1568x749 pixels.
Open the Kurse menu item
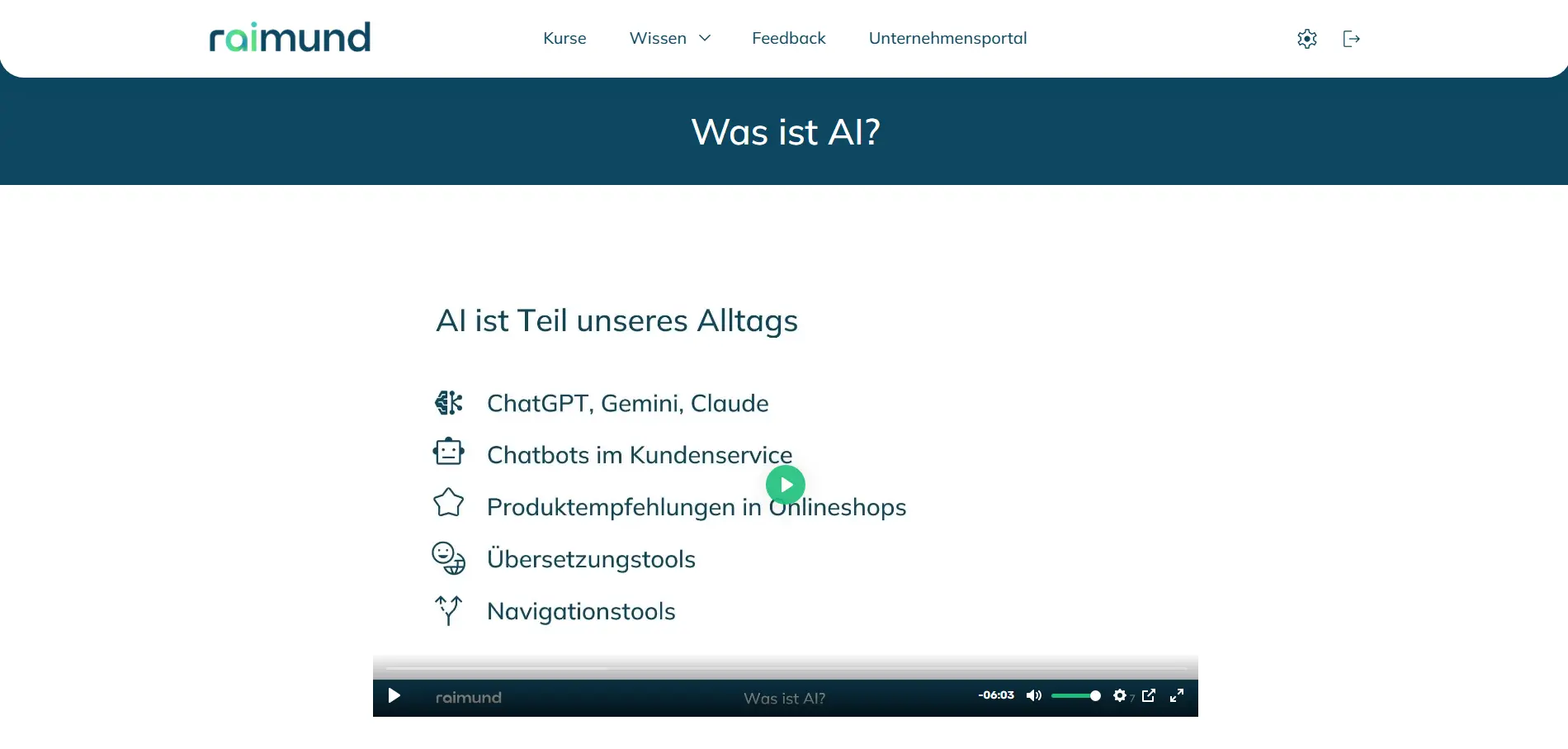coord(564,38)
